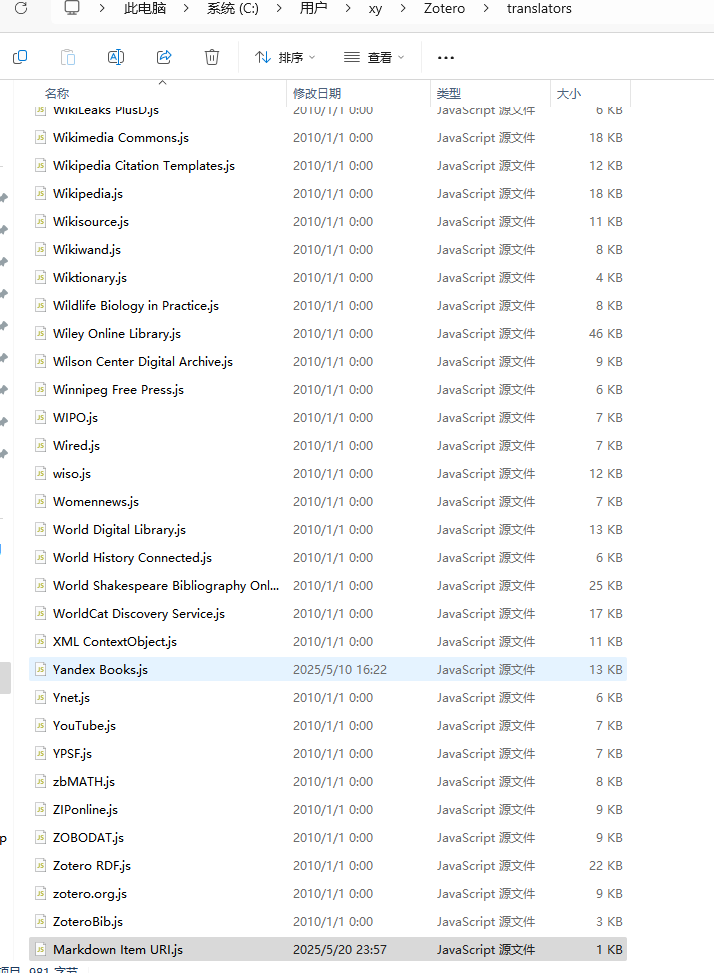Click the Share icon in the toolbar
Viewport: 714px width, 973px height.
click(164, 57)
